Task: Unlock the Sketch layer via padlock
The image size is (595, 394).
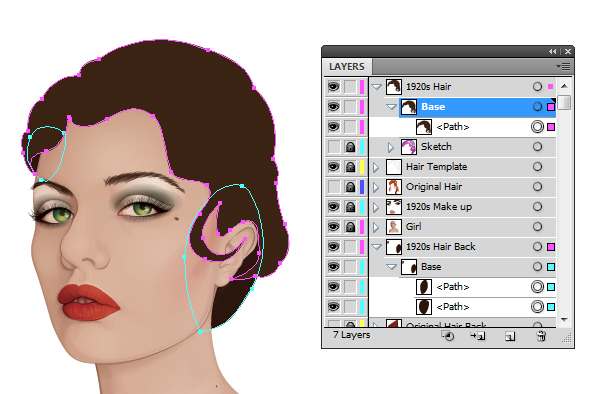Action: 350,147
